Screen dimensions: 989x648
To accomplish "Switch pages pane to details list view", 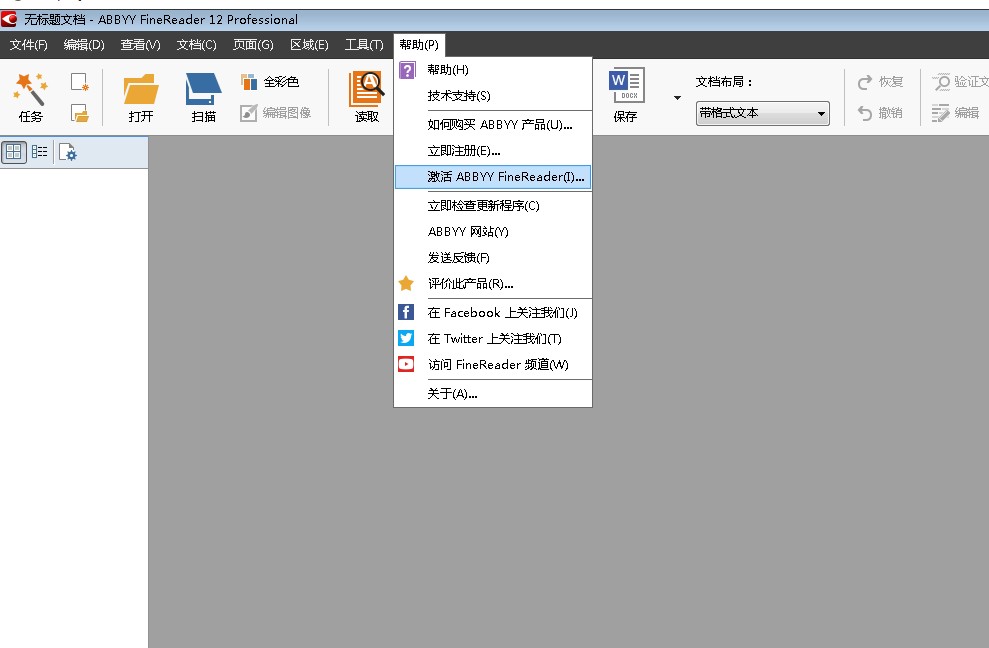I will click(40, 151).
